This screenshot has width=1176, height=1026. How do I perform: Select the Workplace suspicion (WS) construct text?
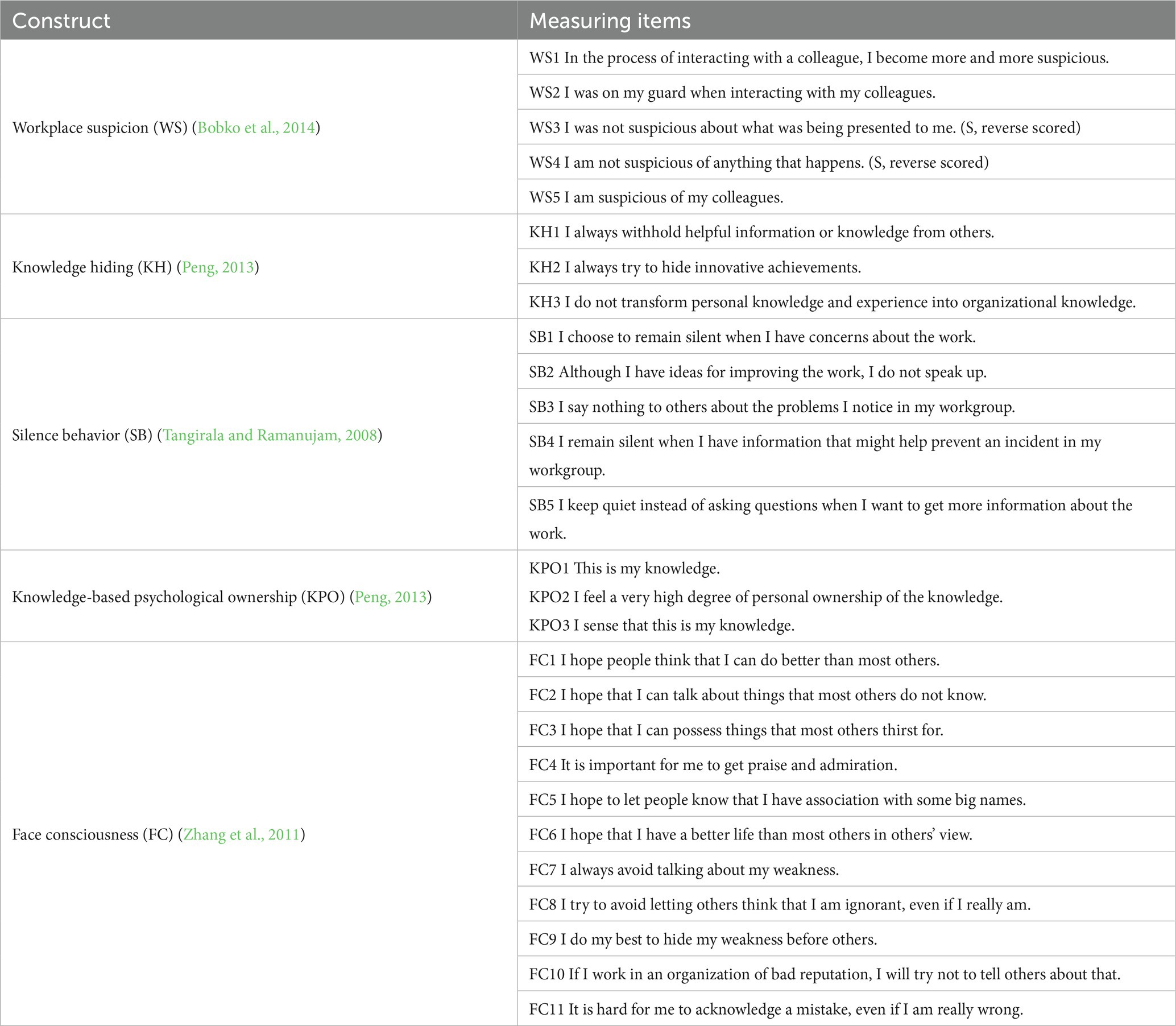coord(100,127)
